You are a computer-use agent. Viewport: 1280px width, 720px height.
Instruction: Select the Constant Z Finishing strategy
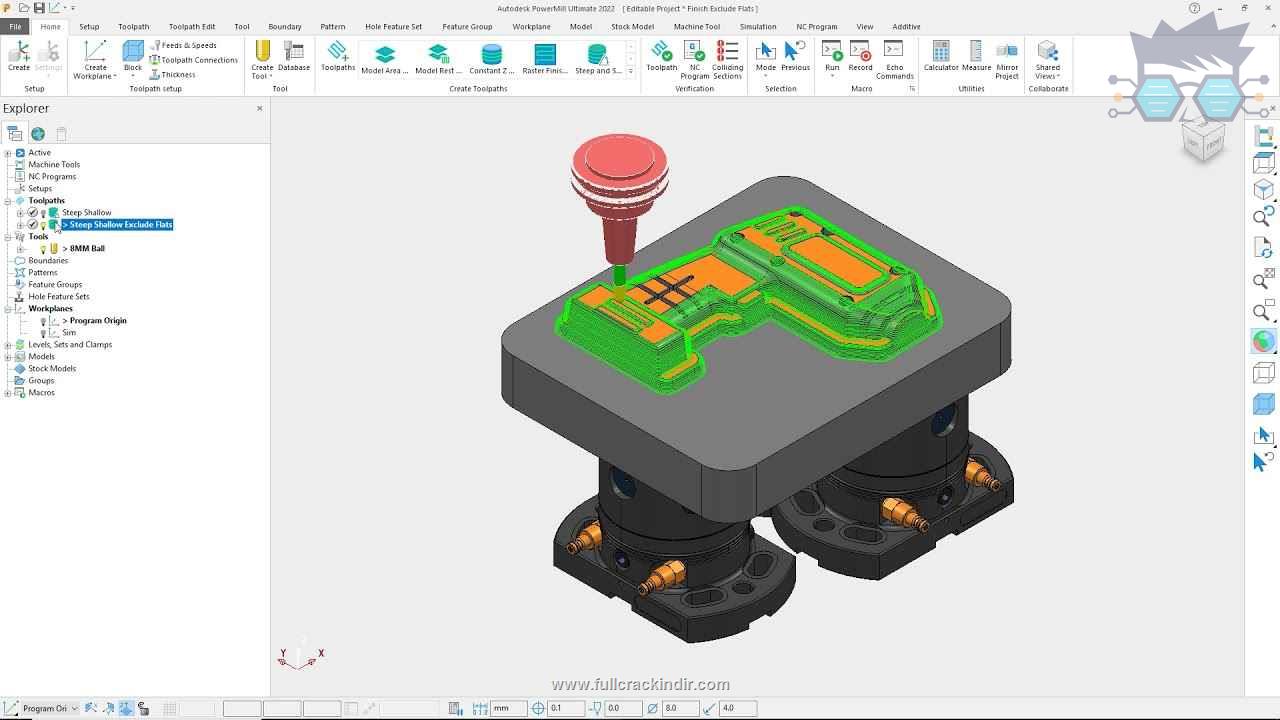(491, 60)
